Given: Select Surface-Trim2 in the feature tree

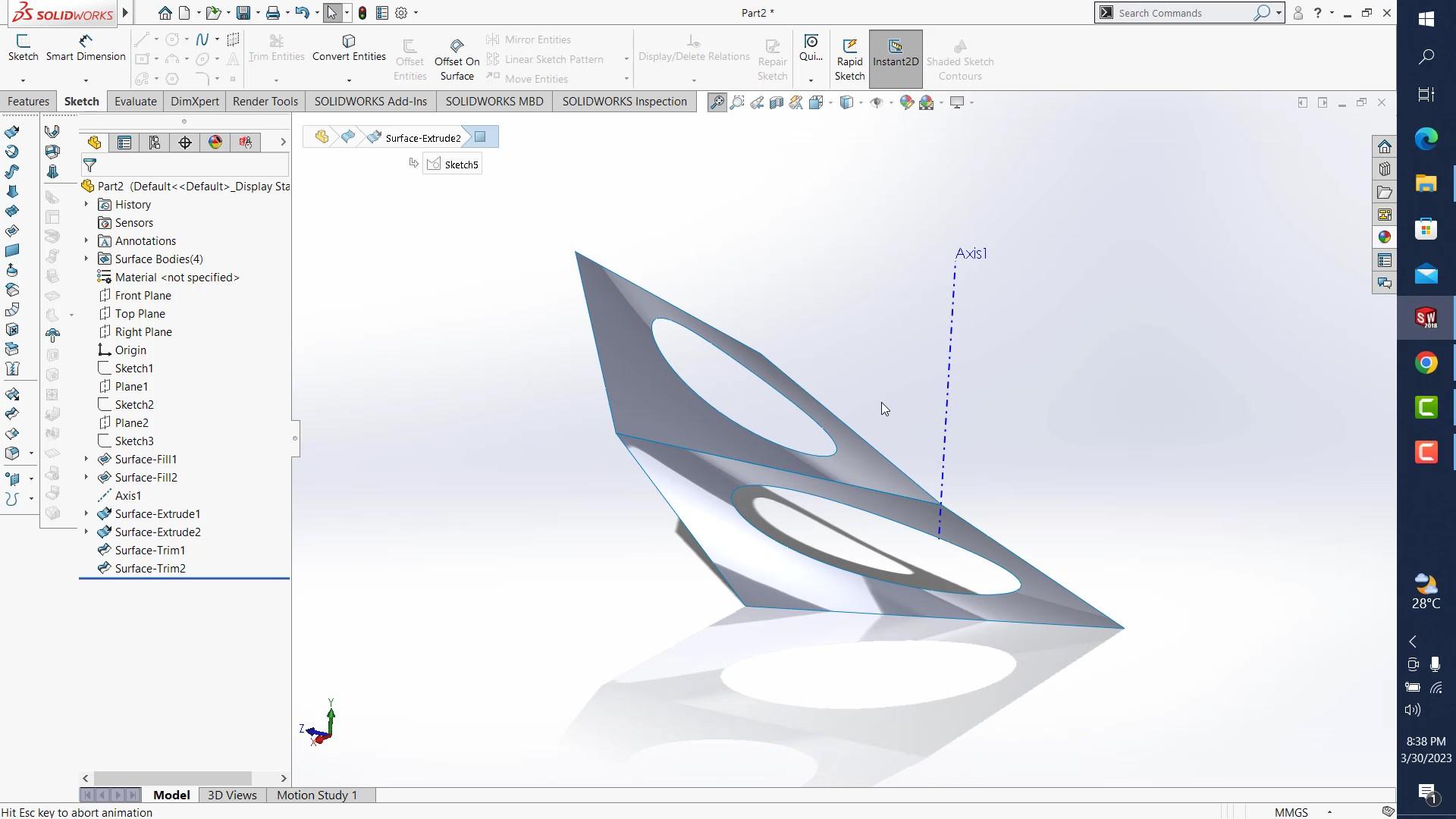Looking at the screenshot, I should click(x=150, y=569).
